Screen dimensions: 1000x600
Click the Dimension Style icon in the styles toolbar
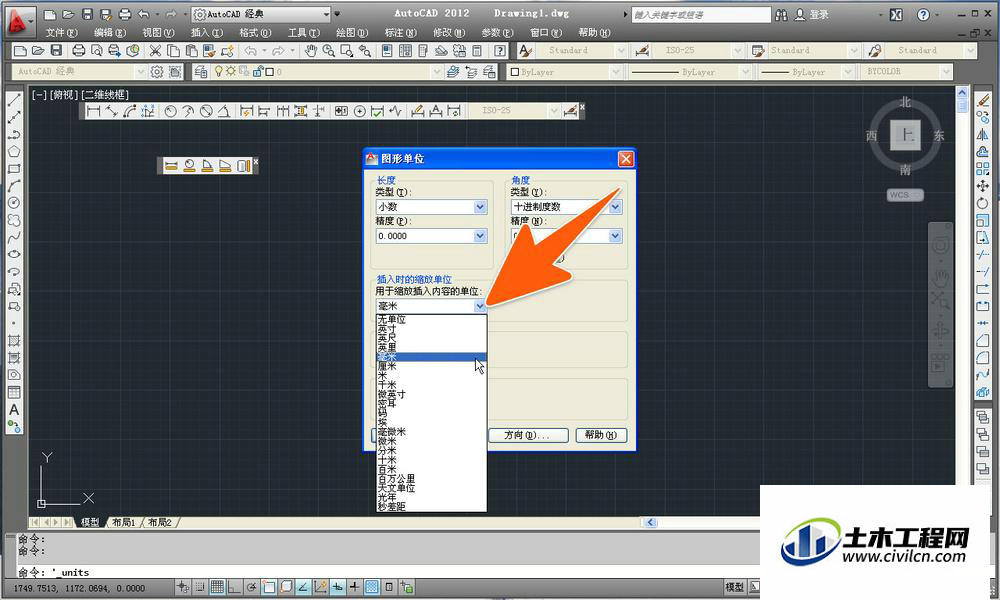pos(642,50)
